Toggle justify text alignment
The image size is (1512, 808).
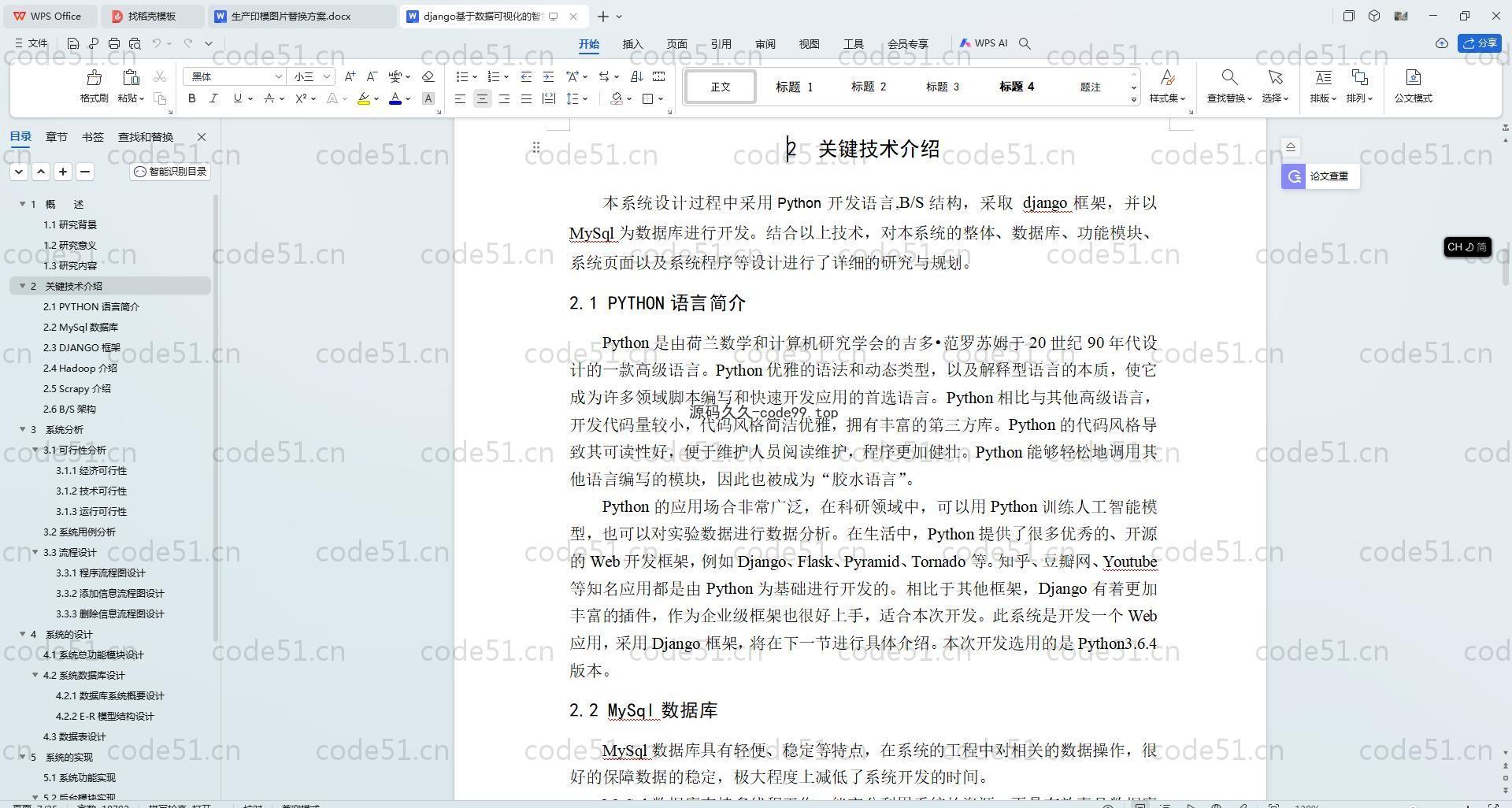pyautogui.click(x=526, y=98)
